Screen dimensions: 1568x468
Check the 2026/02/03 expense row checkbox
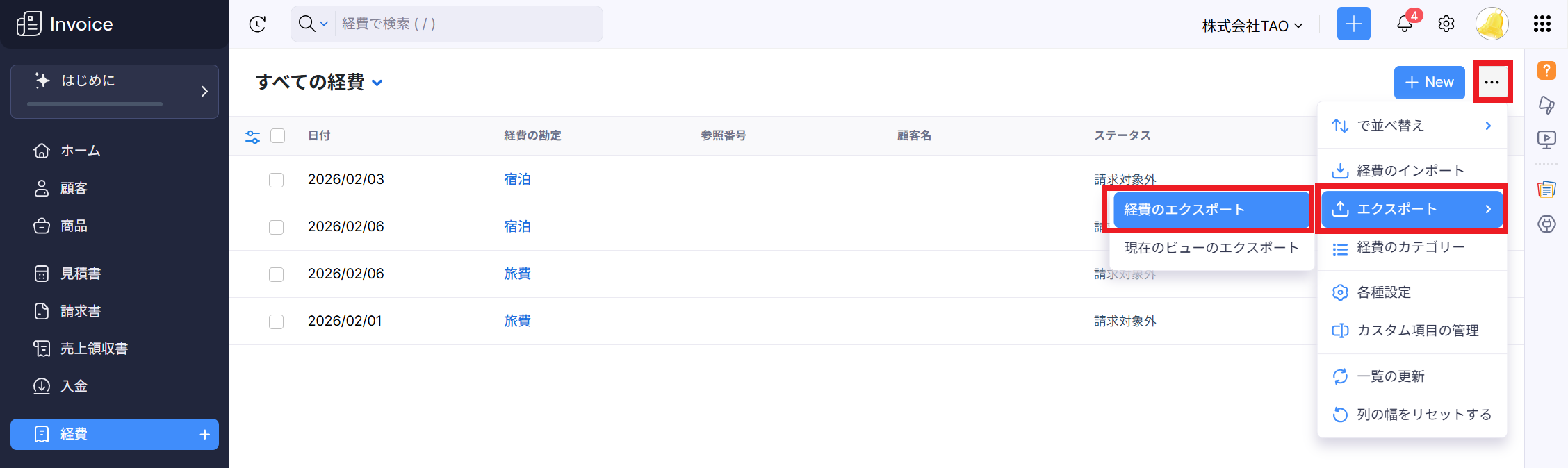277,181
